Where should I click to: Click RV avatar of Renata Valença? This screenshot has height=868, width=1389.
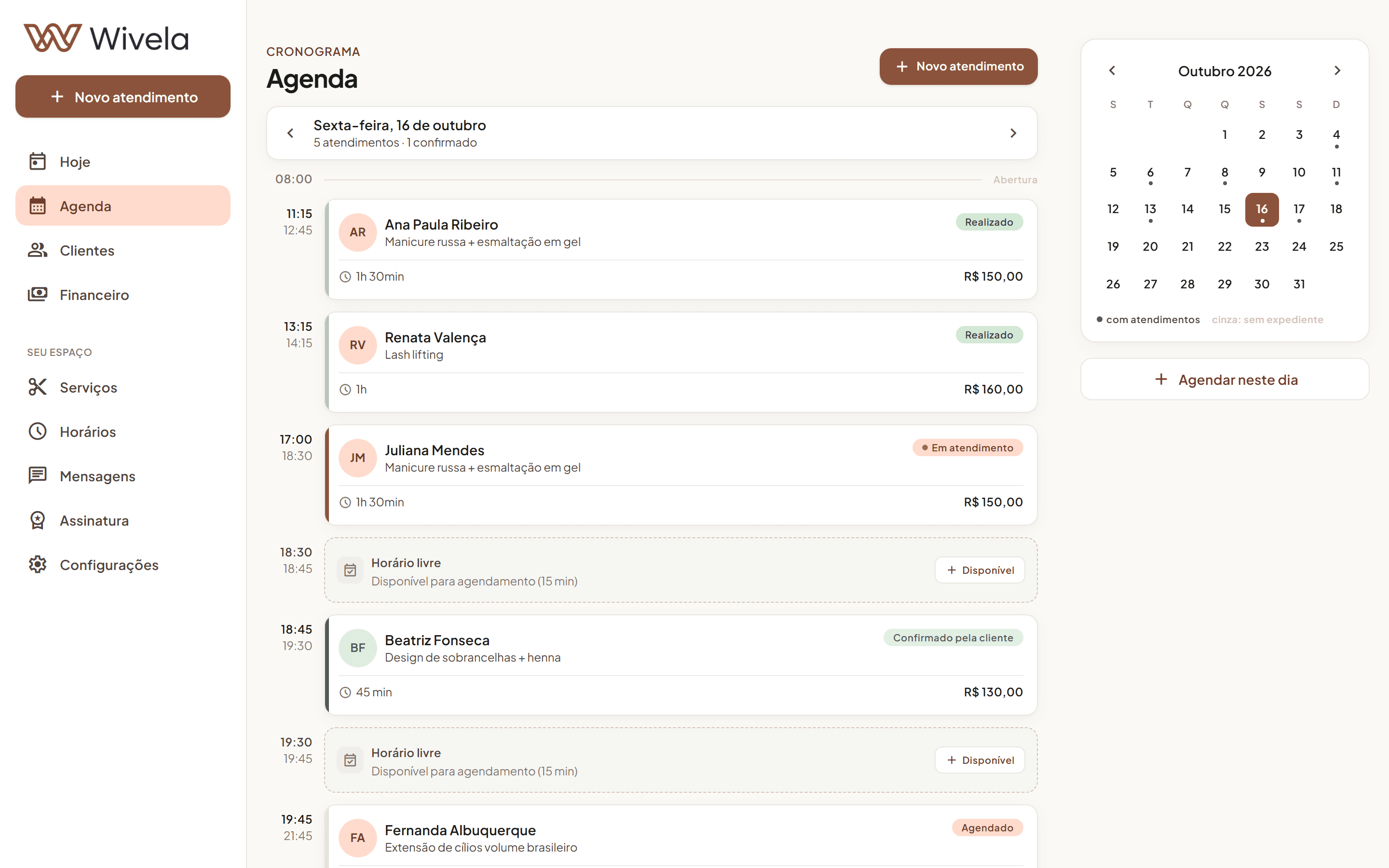pos(357,345)
